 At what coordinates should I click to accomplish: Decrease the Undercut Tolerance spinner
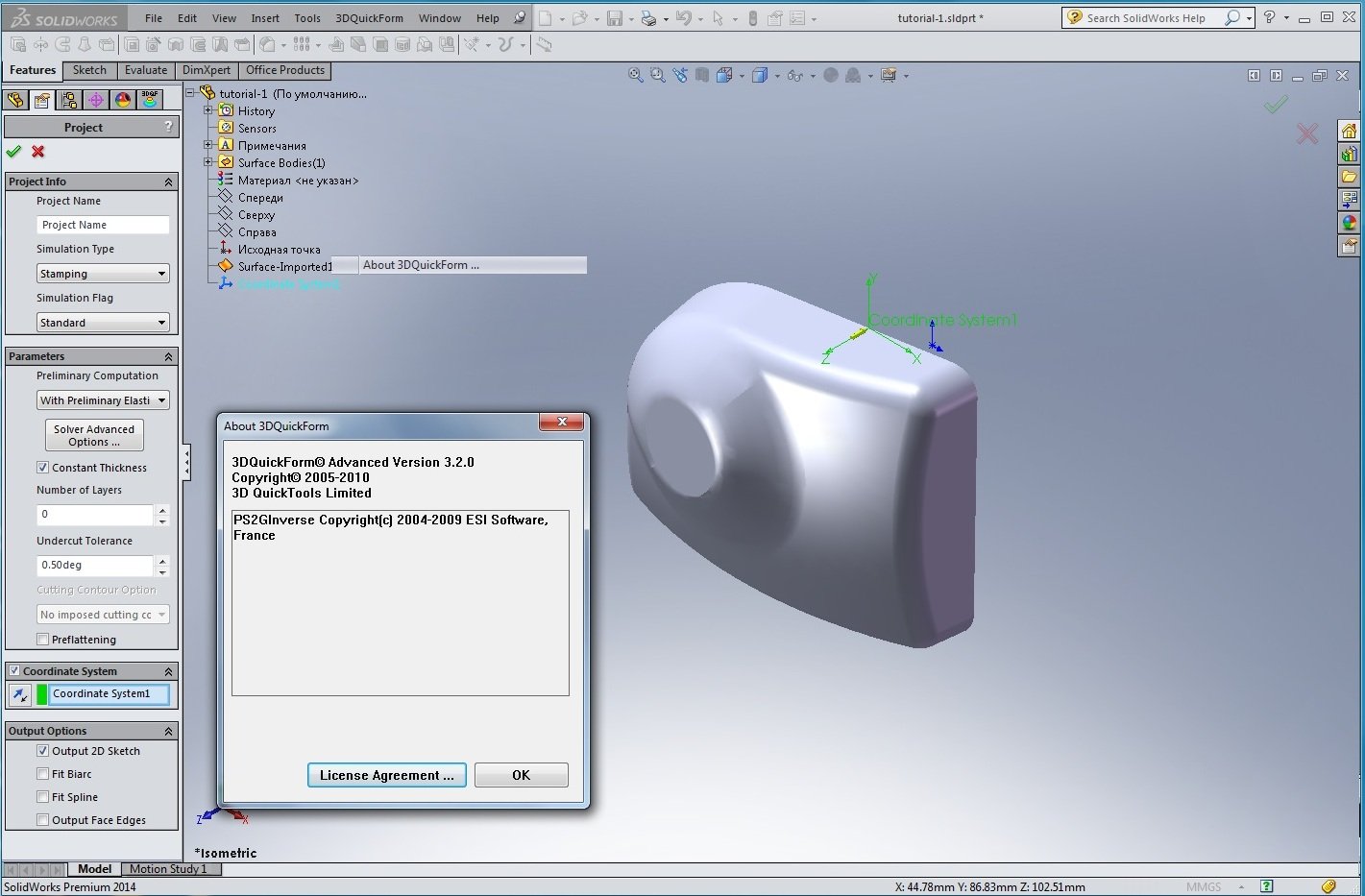coord(162,571)
